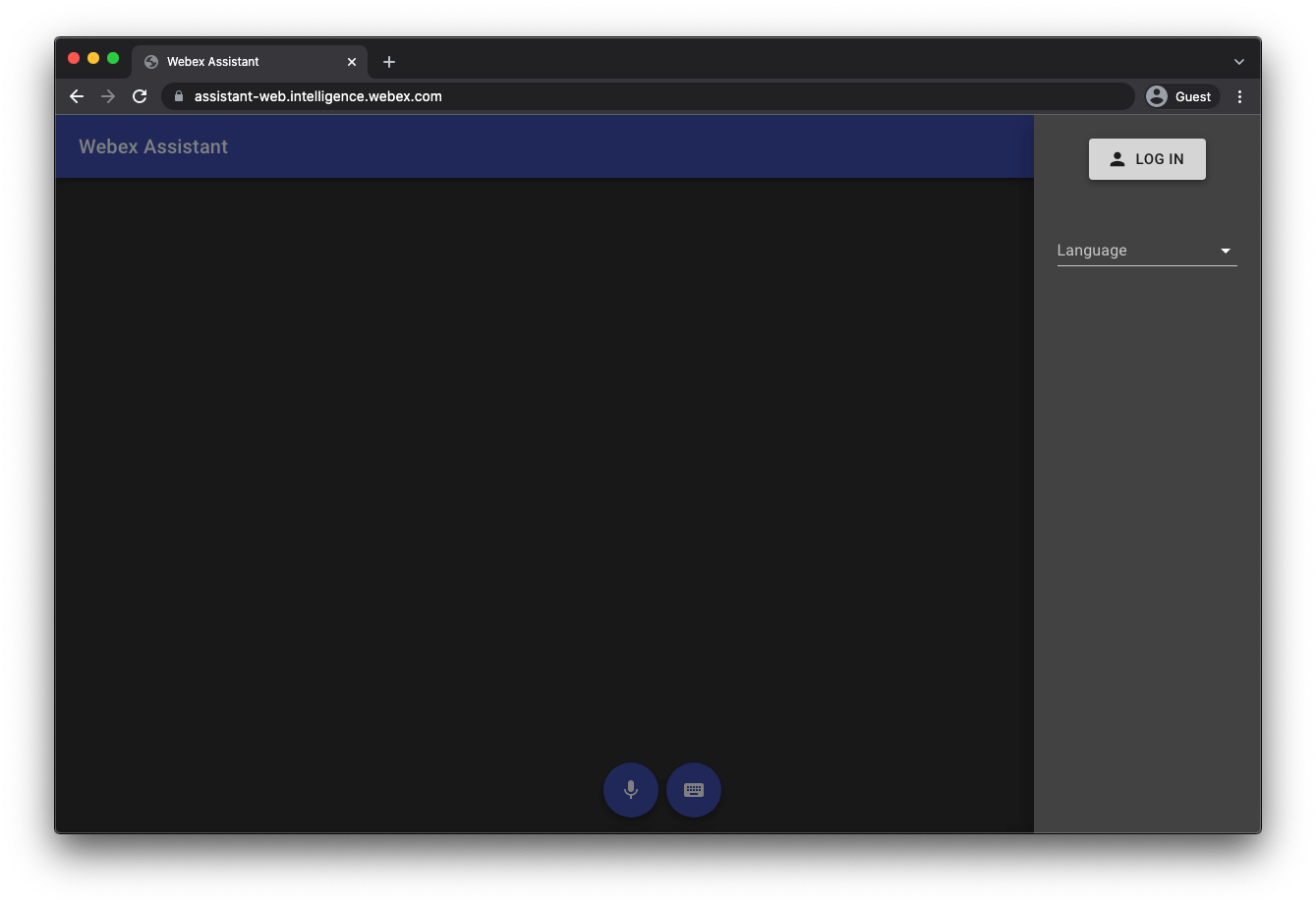
Task: Go back using the browser back arrow
Action: (77, 96)
